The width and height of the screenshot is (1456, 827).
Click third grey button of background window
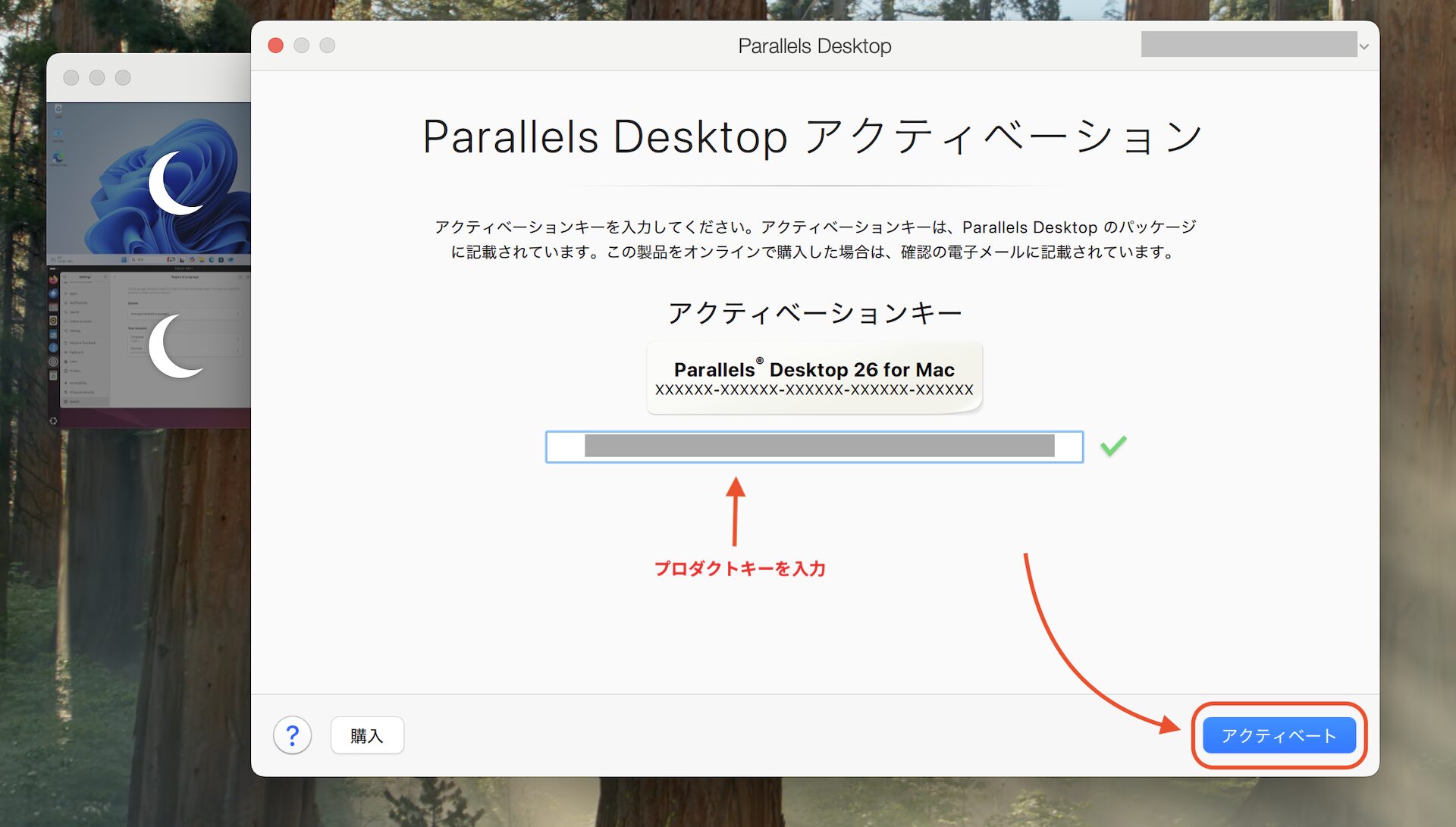123,78
